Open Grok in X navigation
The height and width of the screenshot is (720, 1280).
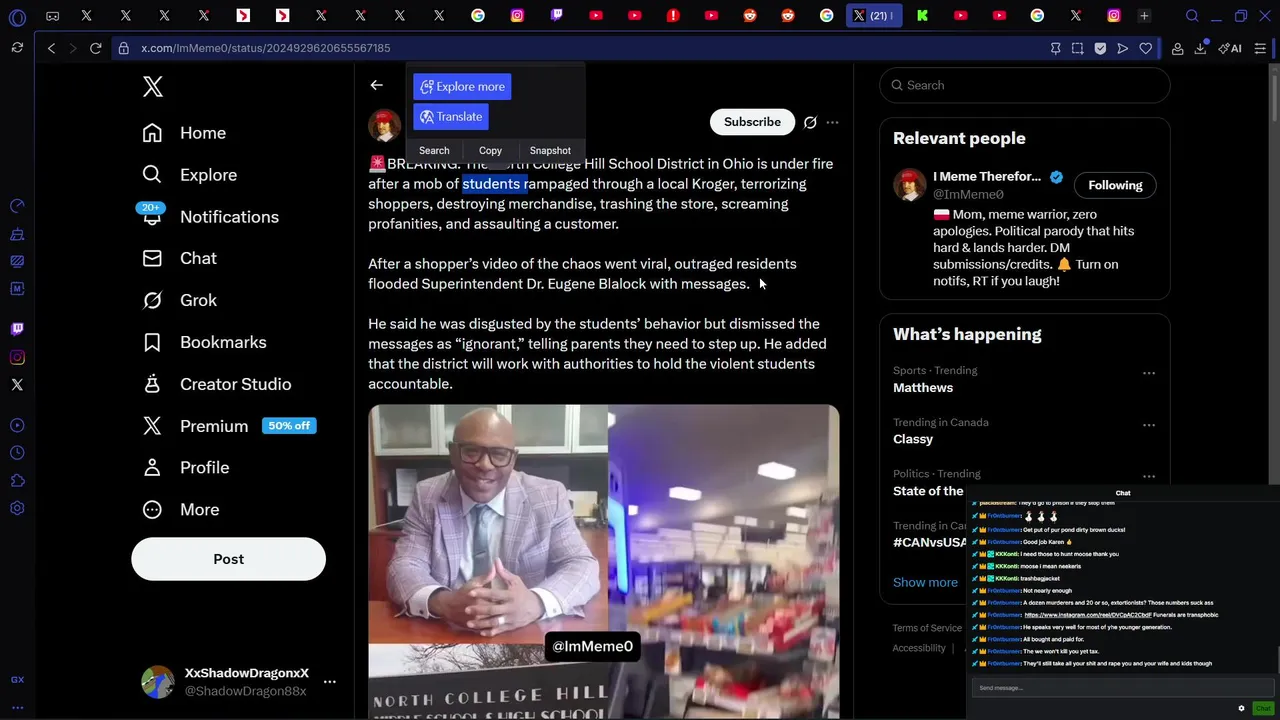[x=180, y=300]
